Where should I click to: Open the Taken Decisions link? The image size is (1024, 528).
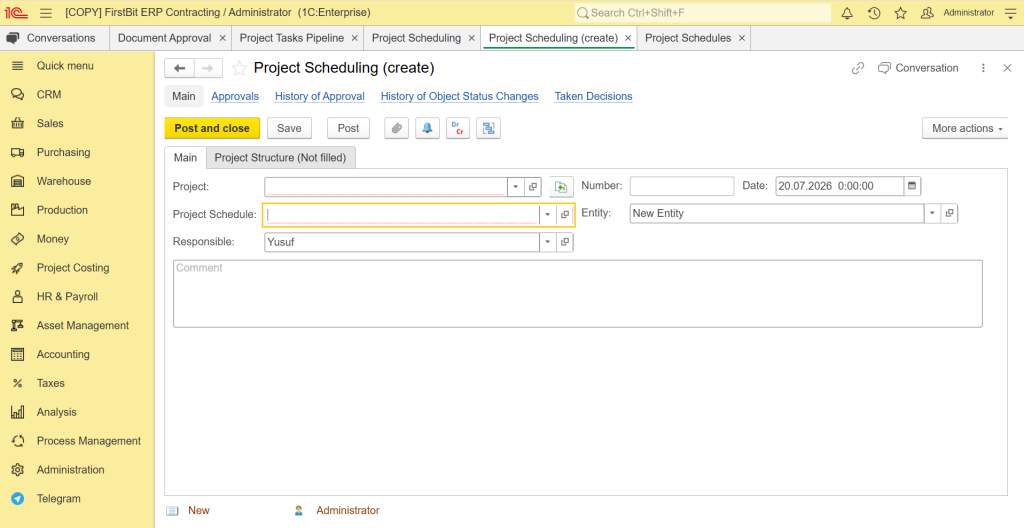point(594,96)
